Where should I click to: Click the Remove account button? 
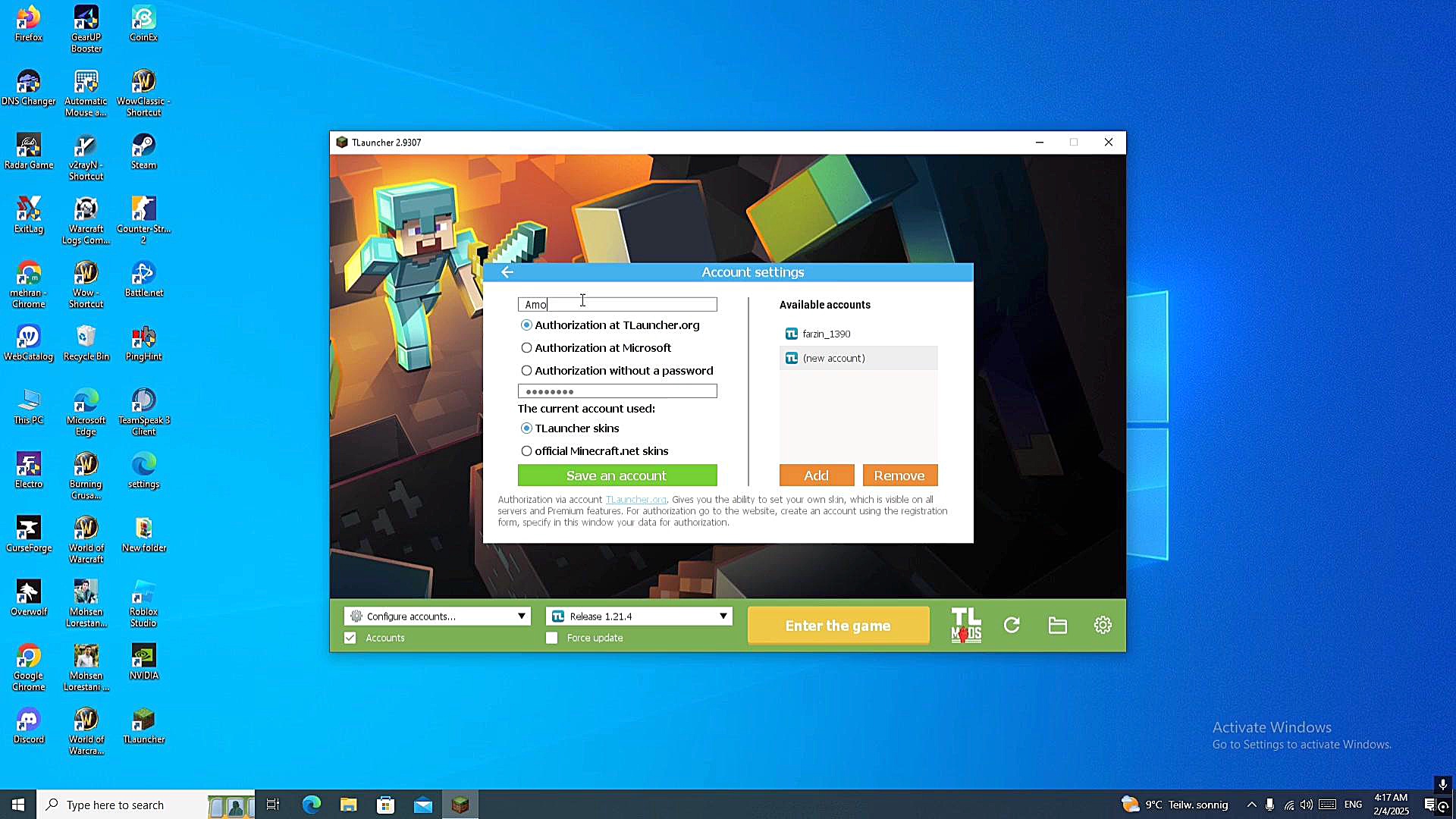(x=900, y=475)
